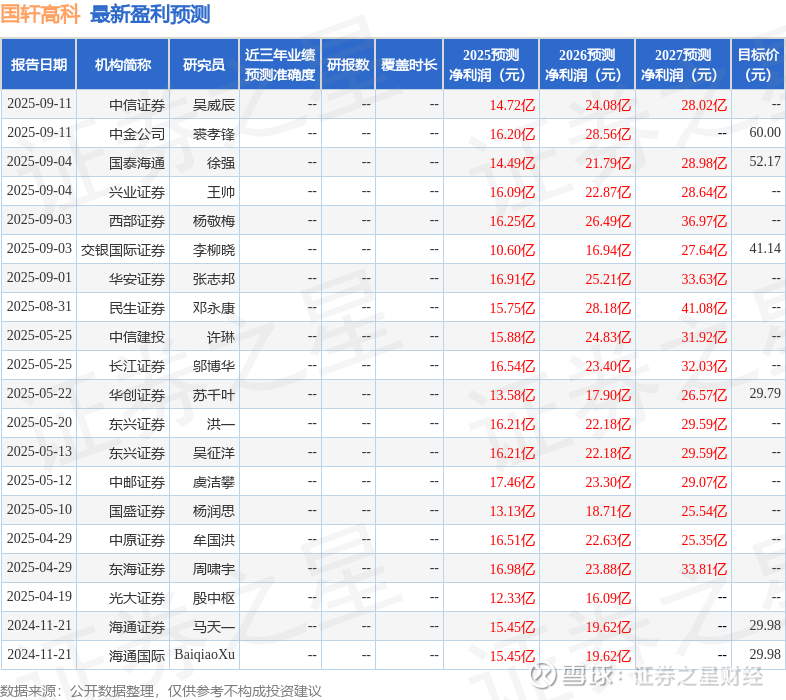
Task: Click the 目标价 column header
Action: (758, 65)
